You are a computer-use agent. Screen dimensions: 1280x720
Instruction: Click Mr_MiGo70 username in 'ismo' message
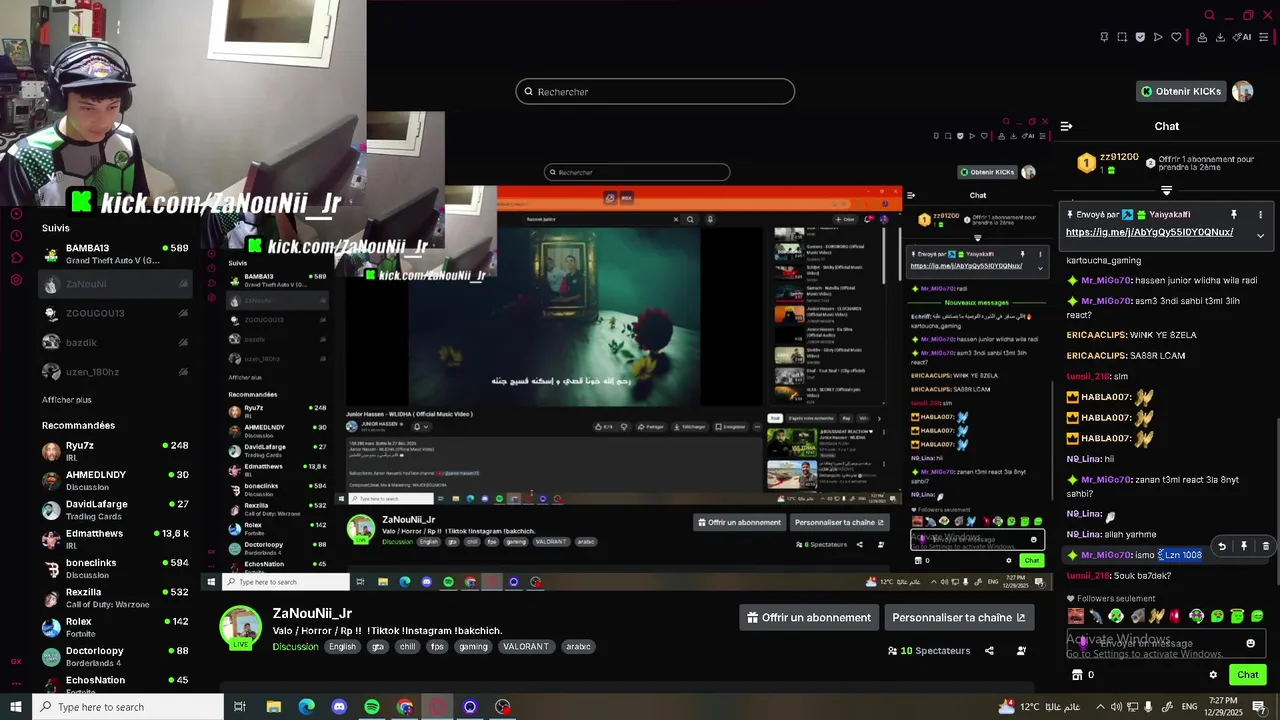(x=1106, y=555)
